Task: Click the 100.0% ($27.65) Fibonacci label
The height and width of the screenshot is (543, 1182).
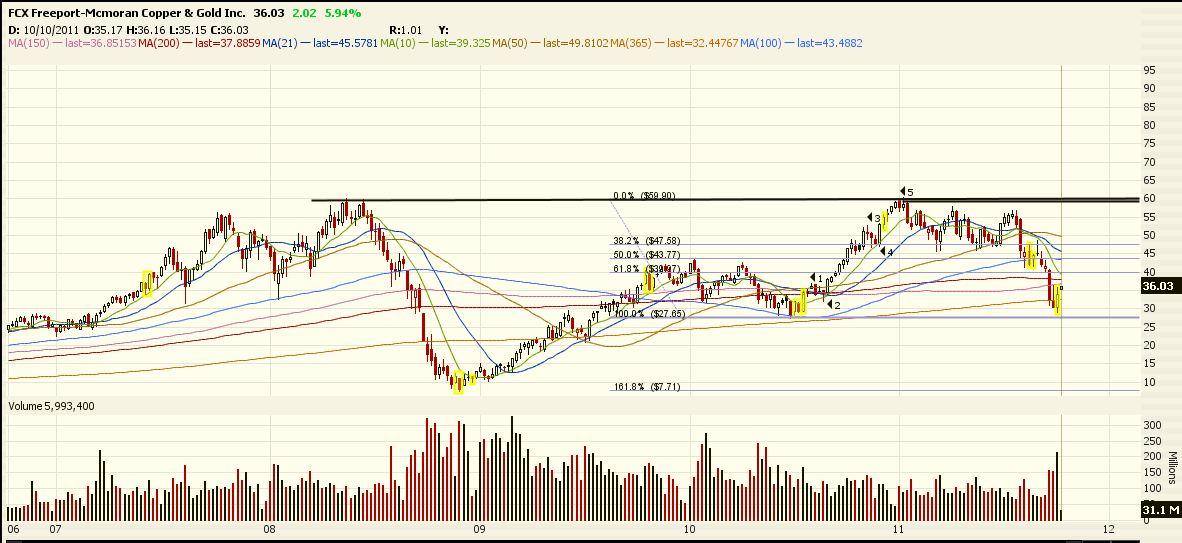Action: click(648, 313)
